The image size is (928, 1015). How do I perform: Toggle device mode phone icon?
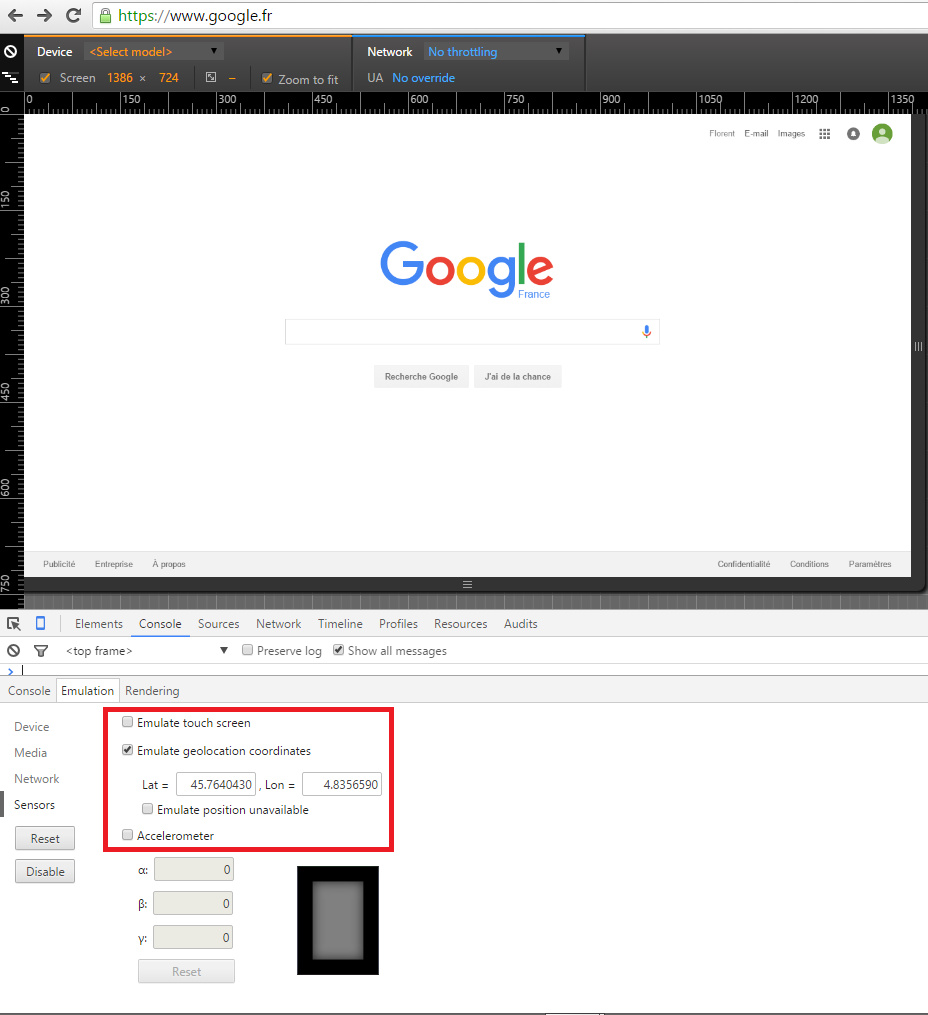(41, 623)
